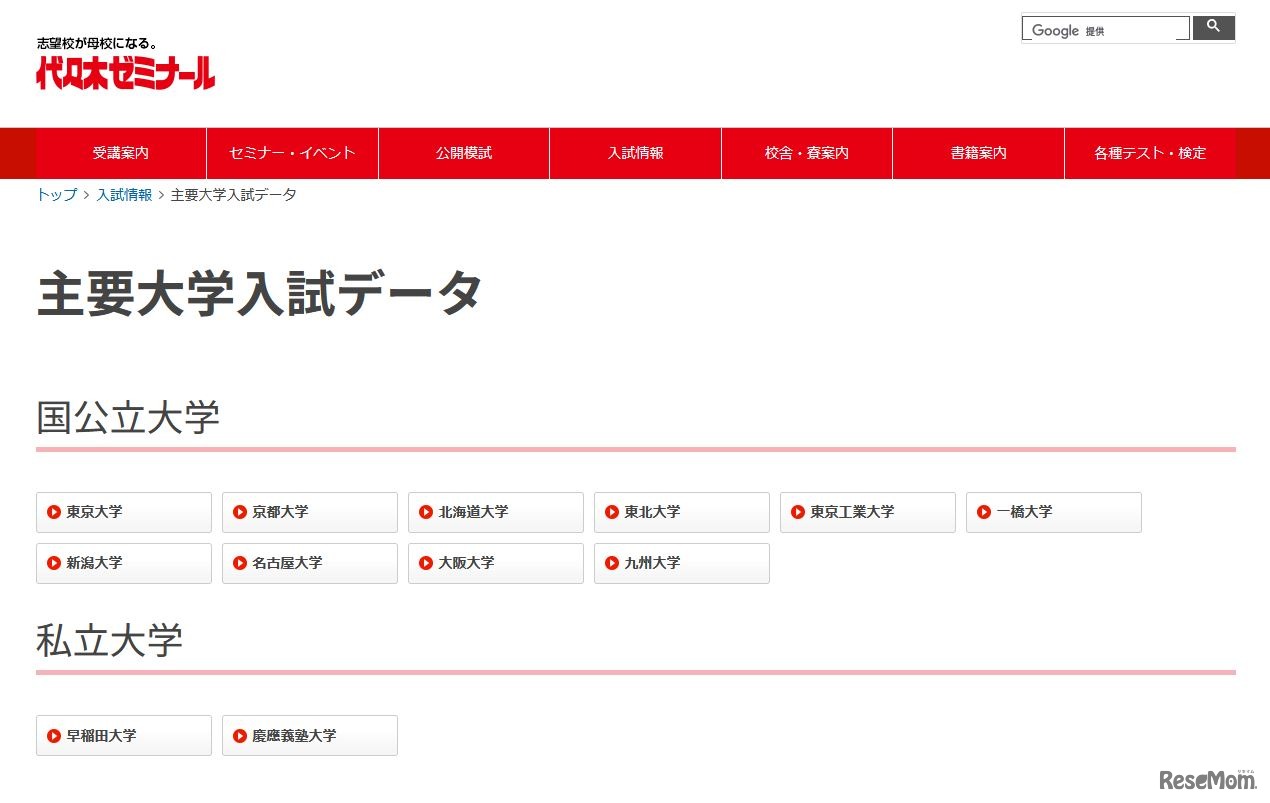
Task: Open 九州大学 admissions data
Action: click(x=682, y=563)
